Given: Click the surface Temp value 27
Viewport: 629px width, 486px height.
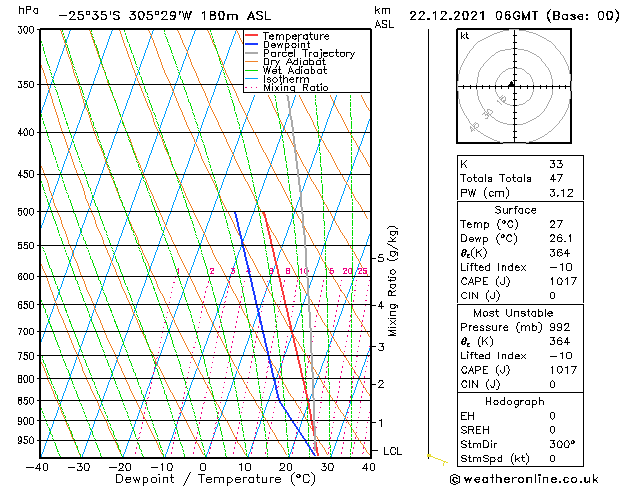Looking at the screenshot, I should tap(556, 224).
